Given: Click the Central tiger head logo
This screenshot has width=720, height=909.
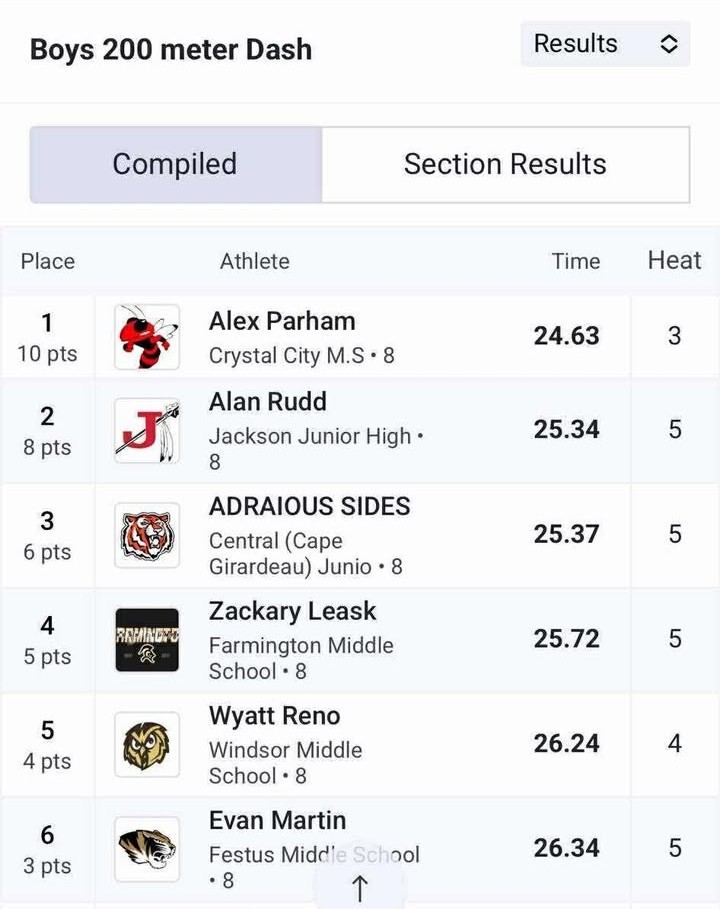Looking at the screenshot, I should pyautogui.click(x=147, y=535).
